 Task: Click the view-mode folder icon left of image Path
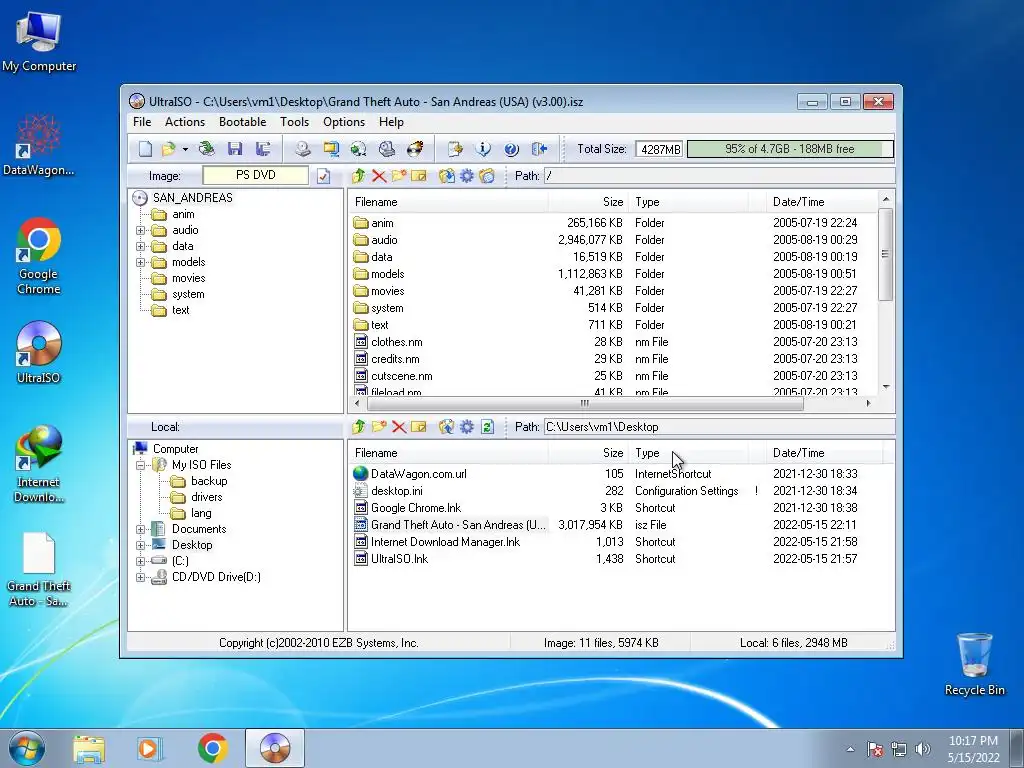pyautogui.click(x=487, y=176)
